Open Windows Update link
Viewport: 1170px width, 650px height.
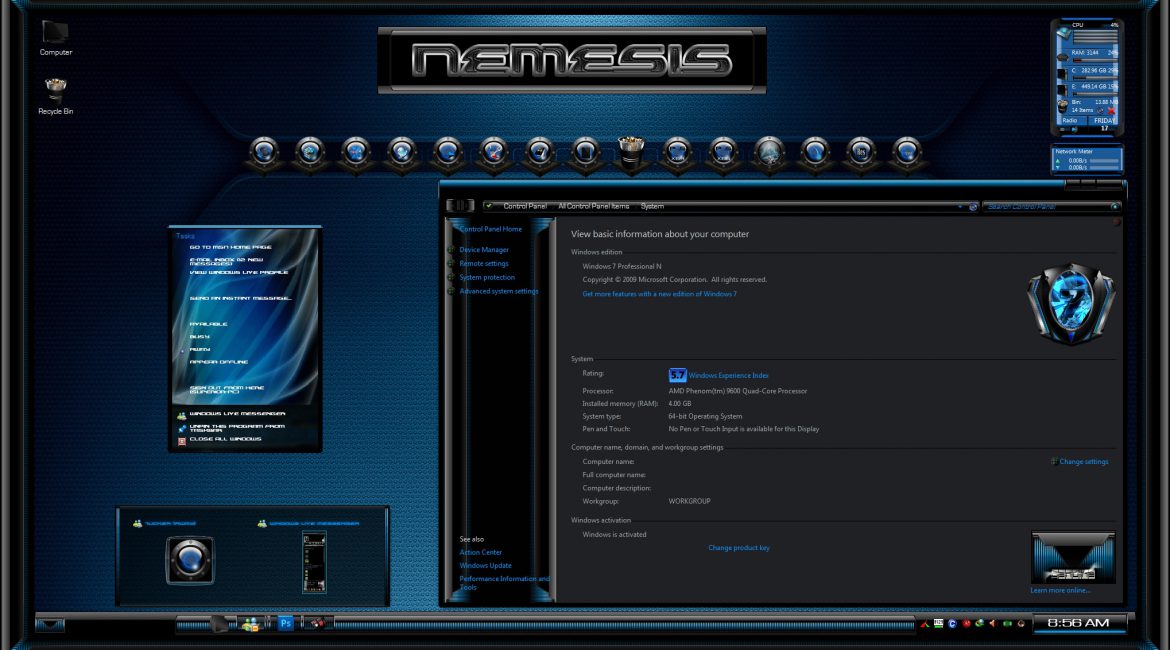[485, 566]
